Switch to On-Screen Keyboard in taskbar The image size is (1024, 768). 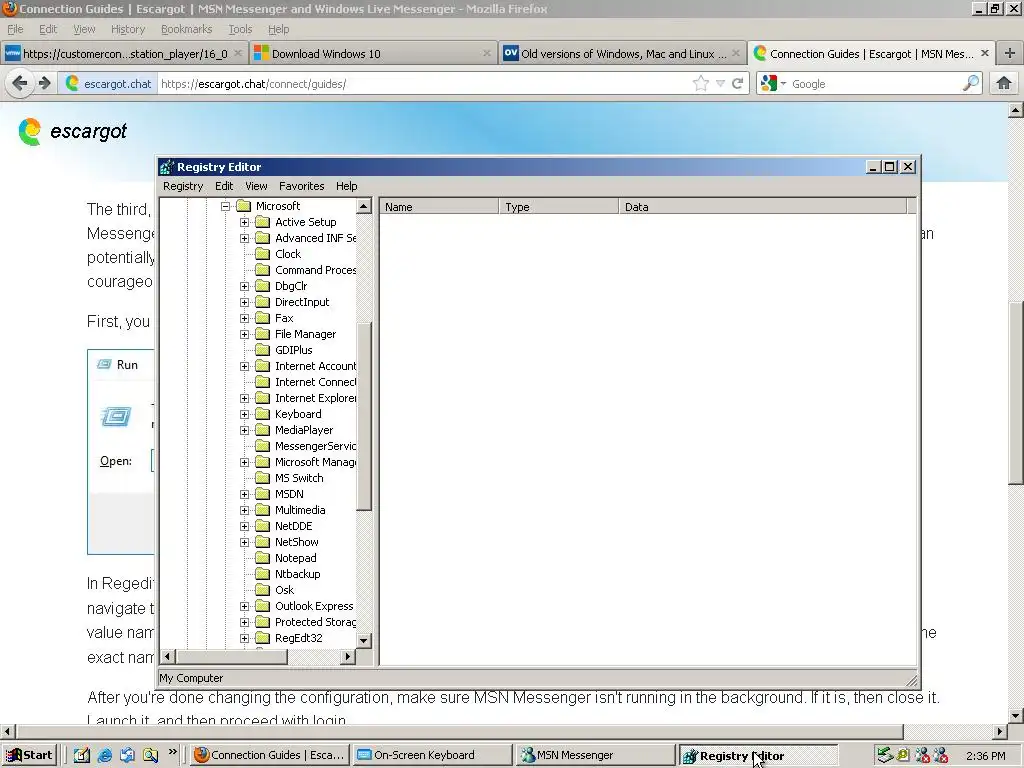click(x=432, y=755)
